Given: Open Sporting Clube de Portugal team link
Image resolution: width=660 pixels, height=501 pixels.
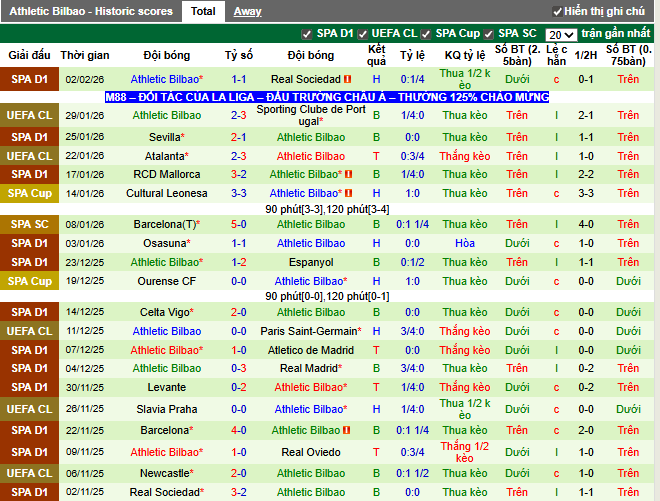Looking at the screenshot, I should tap(311, 115).
